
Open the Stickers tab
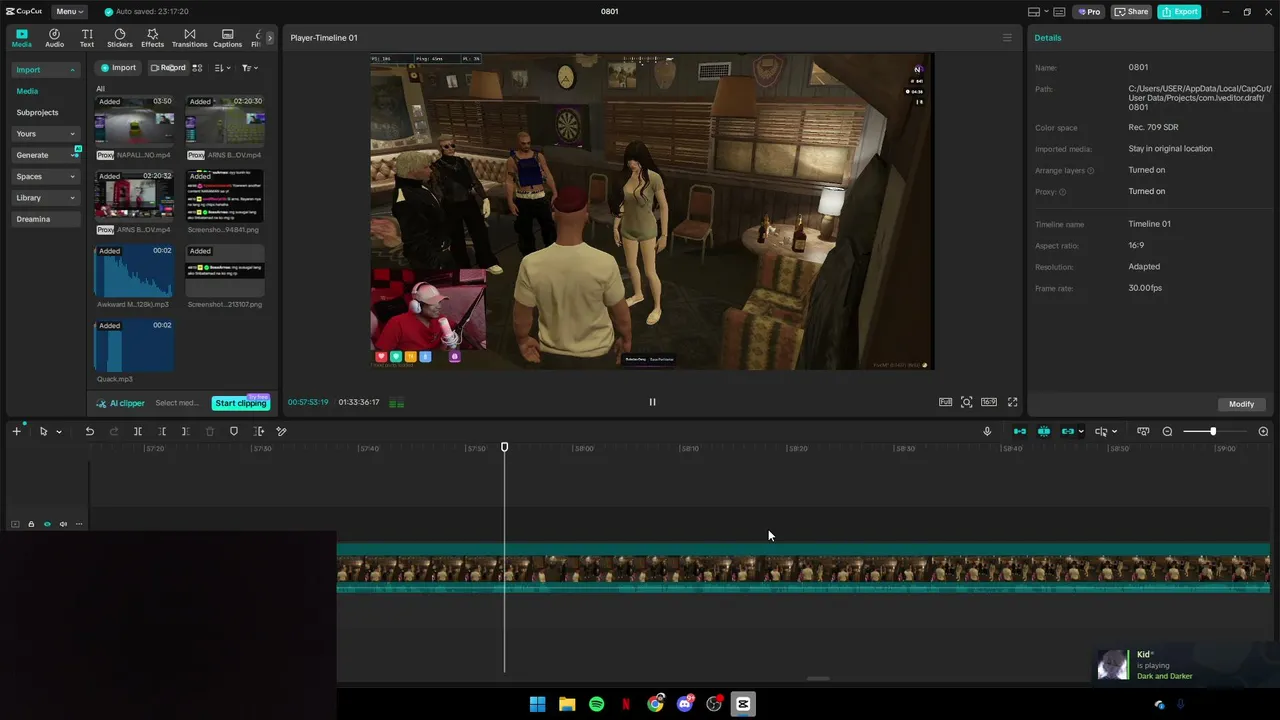coord(120,38)
